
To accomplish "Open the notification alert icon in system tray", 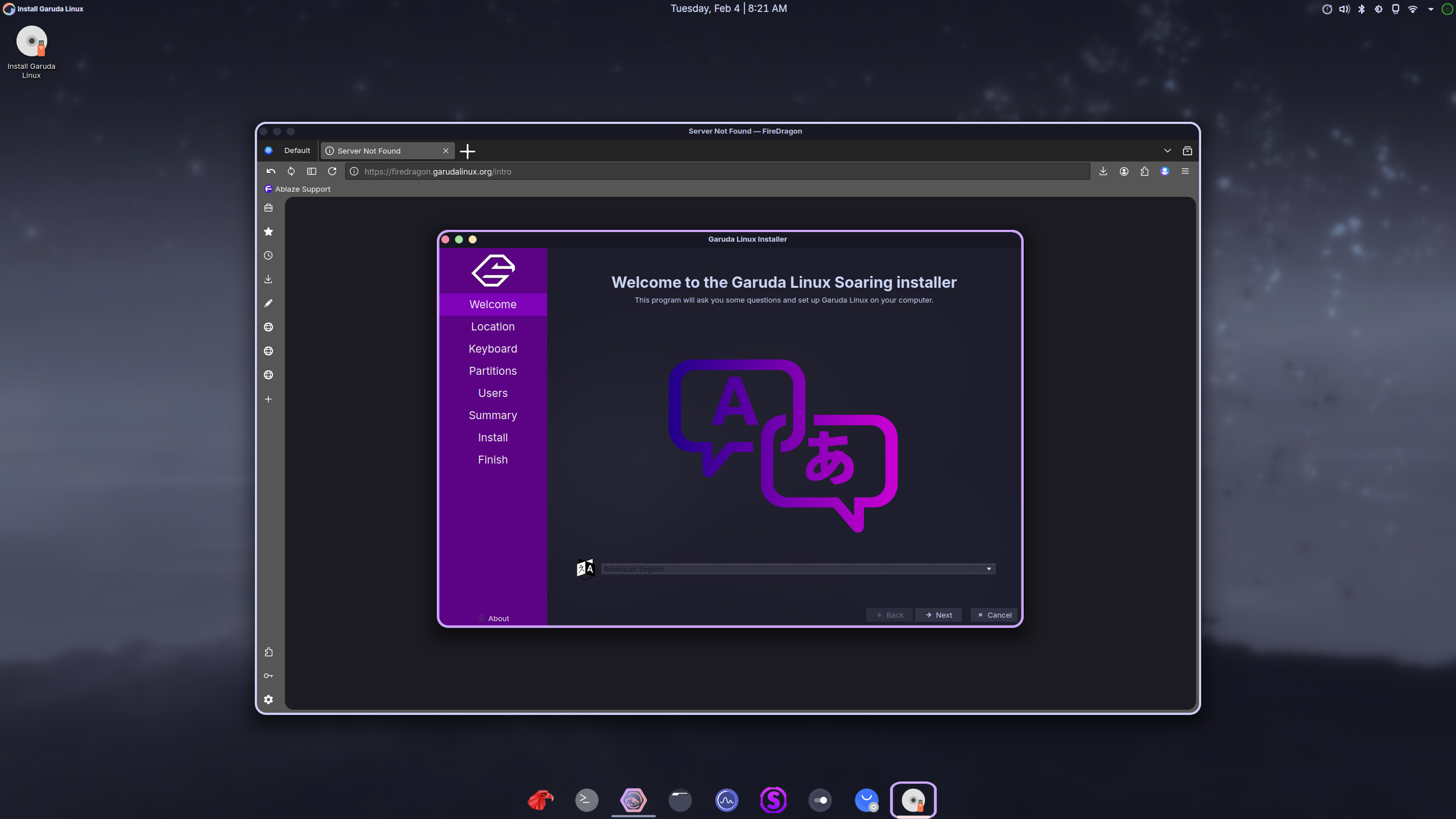I will 1327,9.
